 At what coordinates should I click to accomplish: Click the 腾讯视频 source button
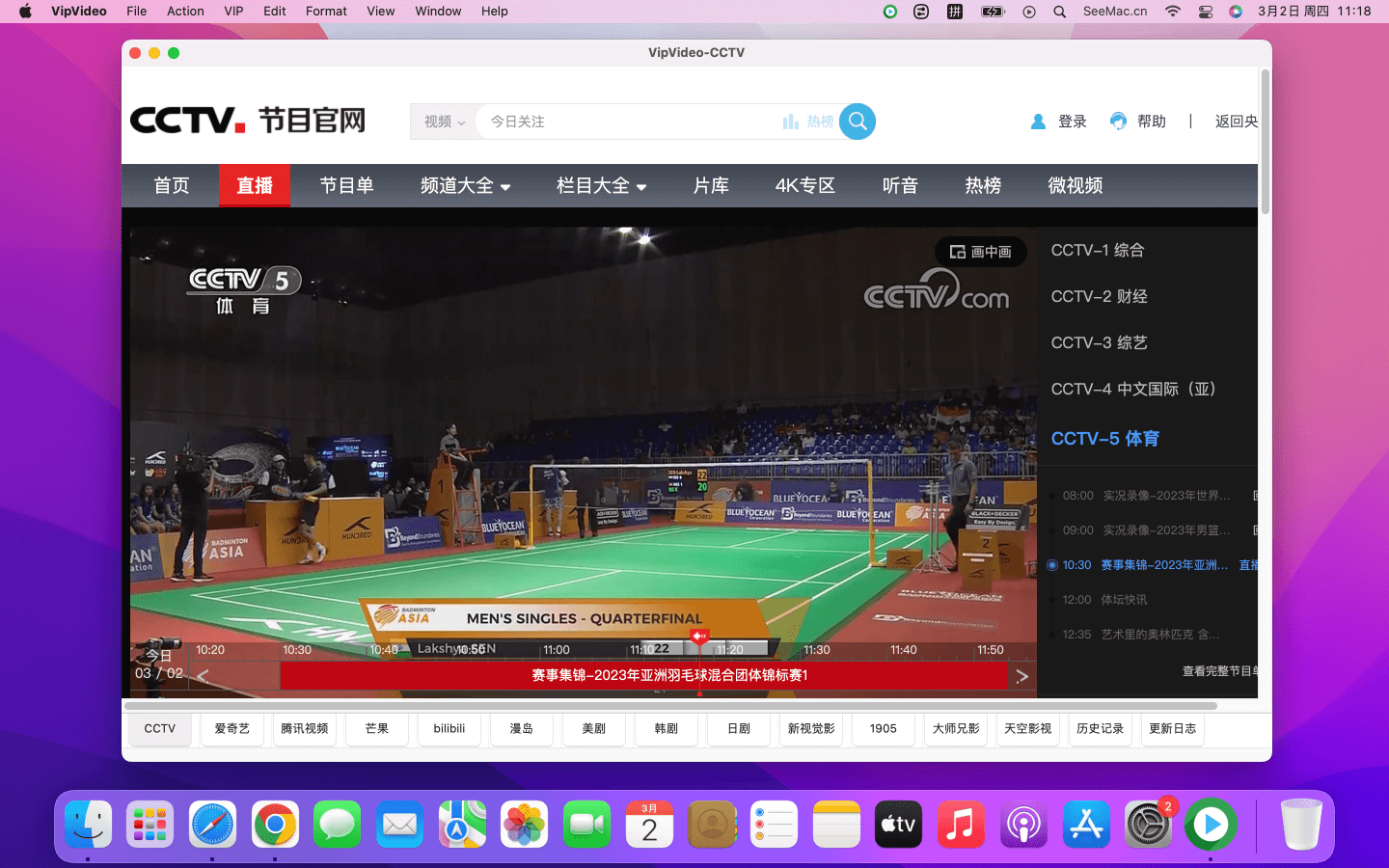click(304, 729)
